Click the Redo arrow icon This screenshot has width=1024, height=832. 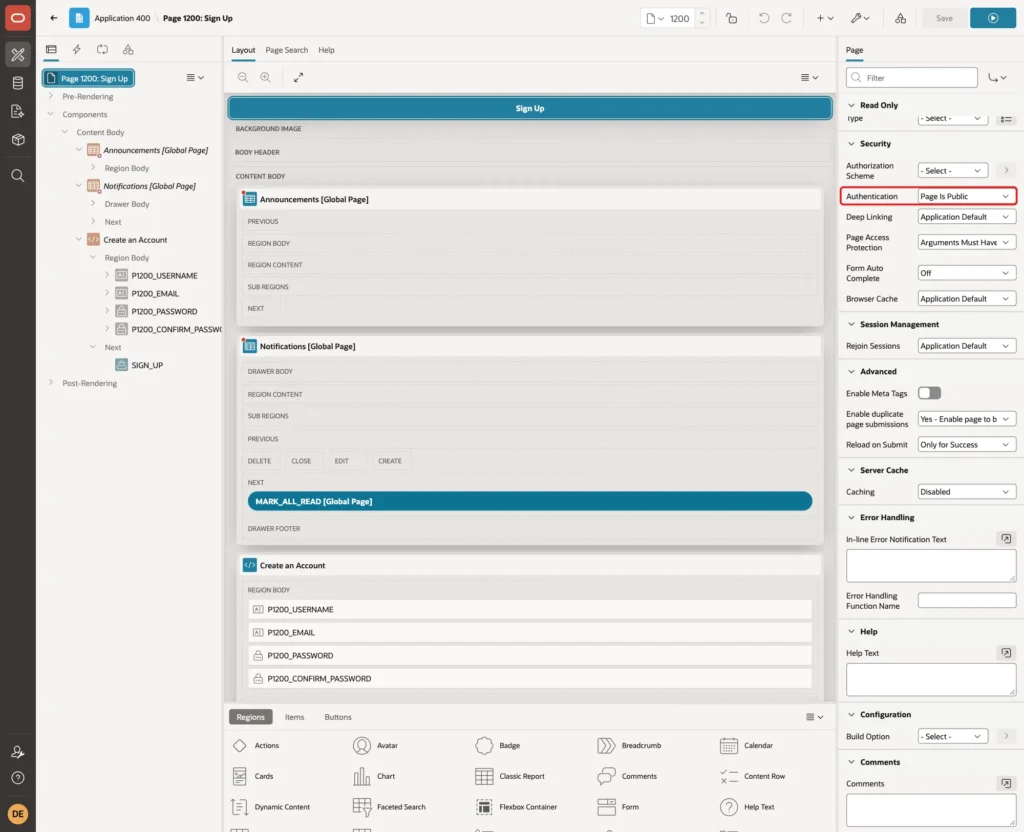[786, 18]
